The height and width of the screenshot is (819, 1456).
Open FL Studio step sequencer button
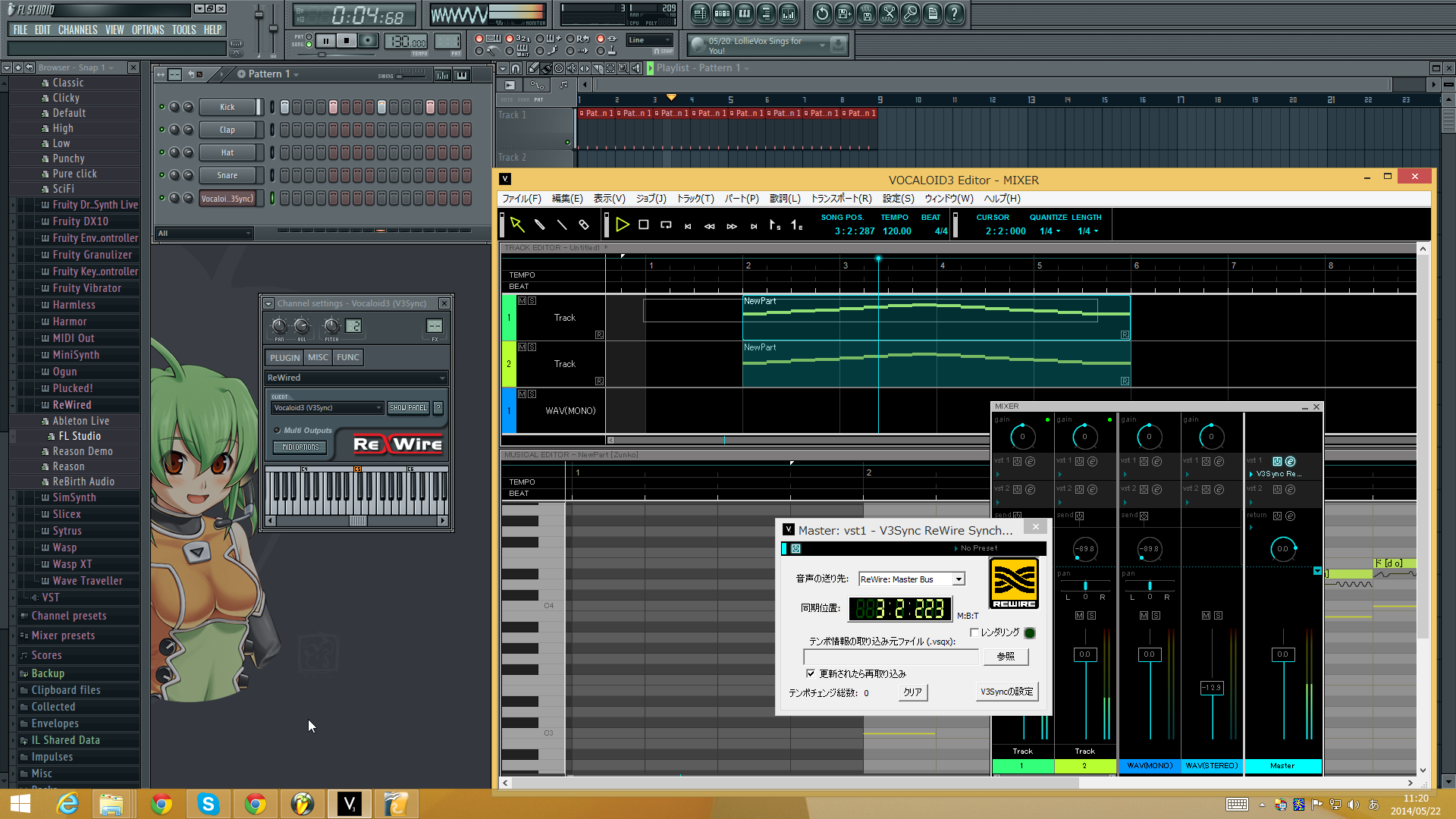click(722, 14)
